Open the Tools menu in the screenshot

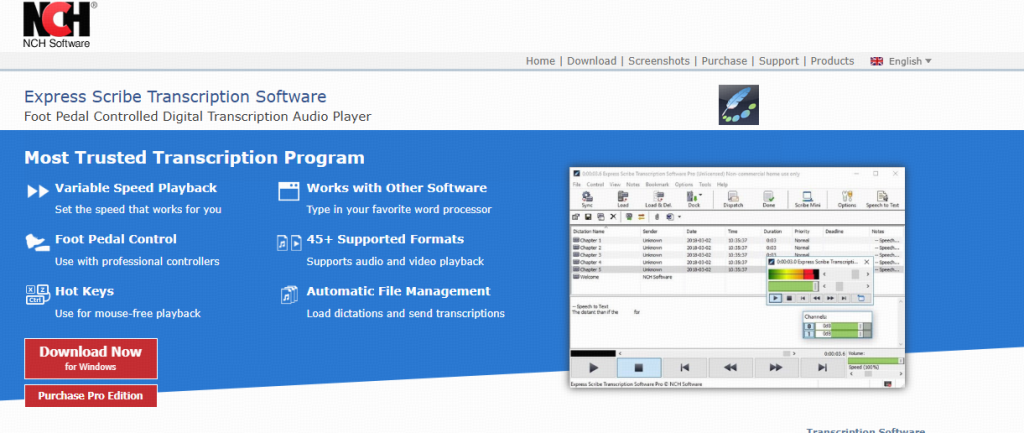pyautogui.click(x=705, y=185)
